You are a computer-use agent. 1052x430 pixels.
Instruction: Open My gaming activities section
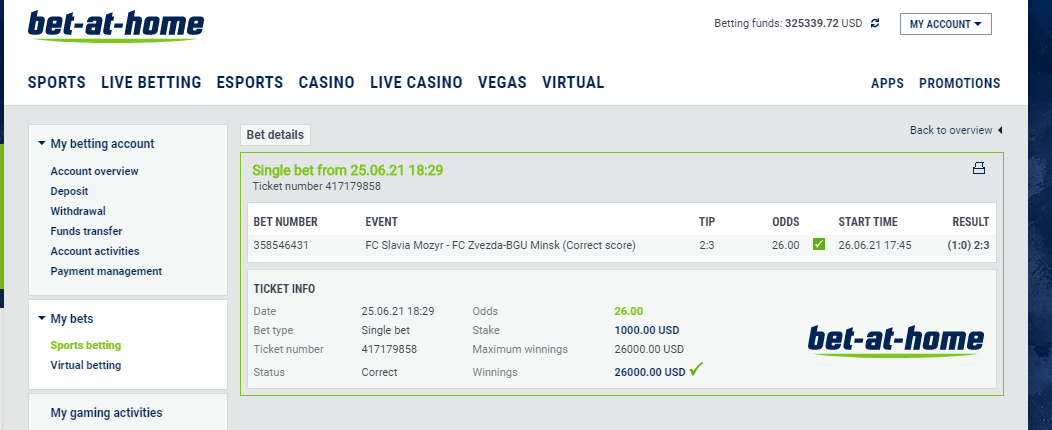click(107, 413)
